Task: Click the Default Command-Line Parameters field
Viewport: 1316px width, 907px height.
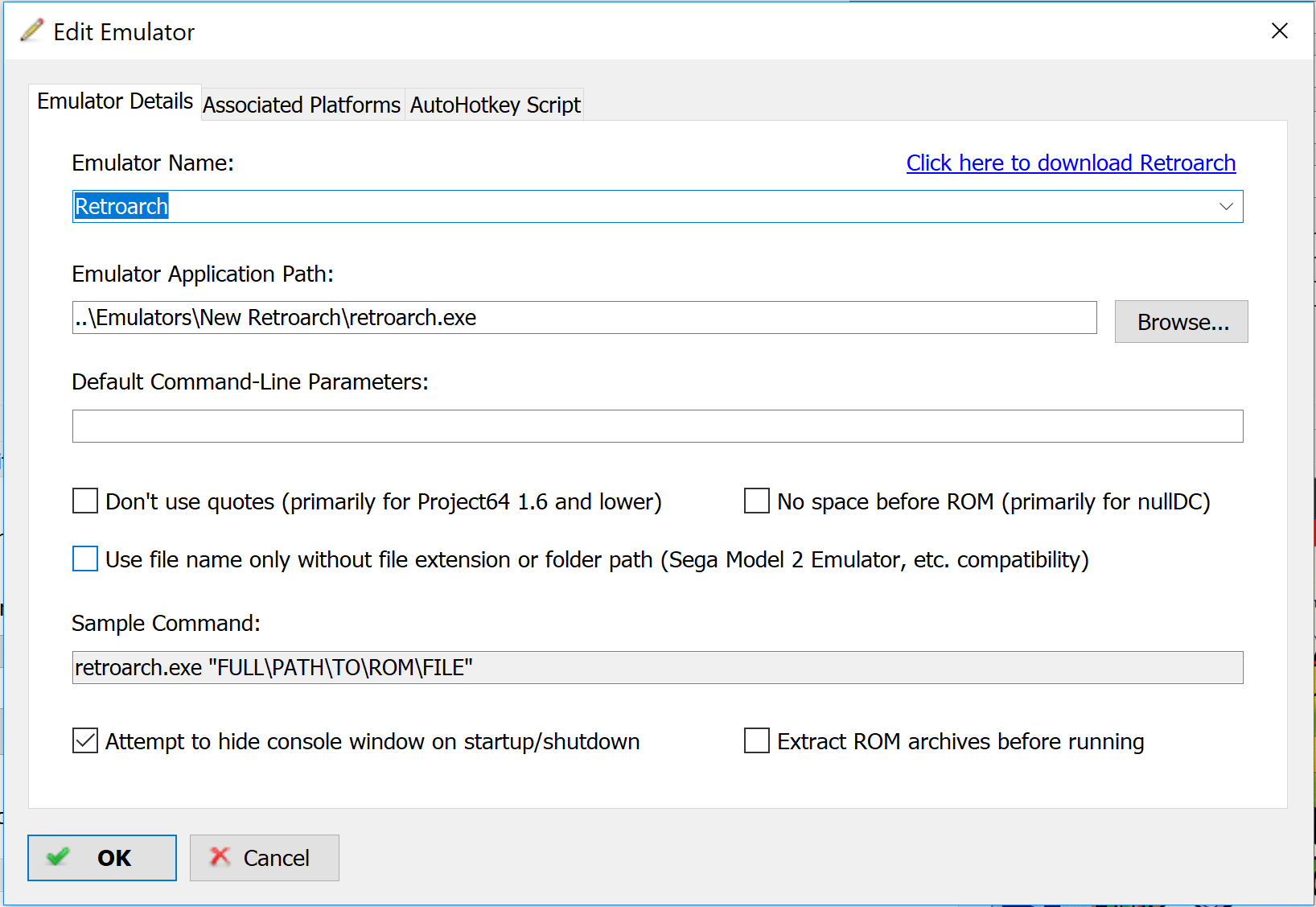Action: point(657,427)
